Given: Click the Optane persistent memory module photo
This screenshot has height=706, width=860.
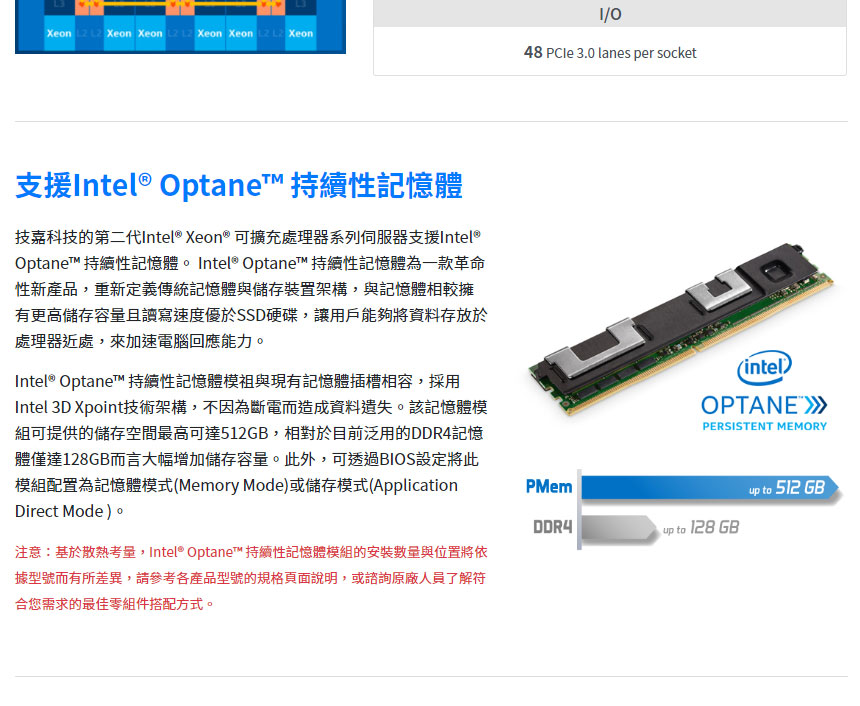Looking at the screenshot, I should [680, 329].
